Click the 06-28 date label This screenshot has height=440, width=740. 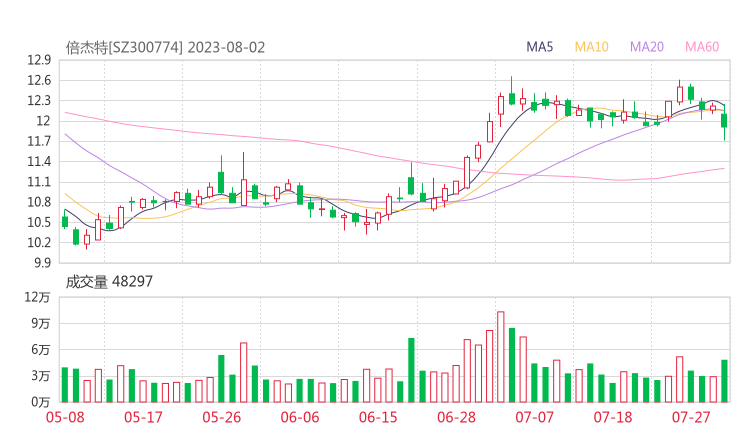coord(456,417)
